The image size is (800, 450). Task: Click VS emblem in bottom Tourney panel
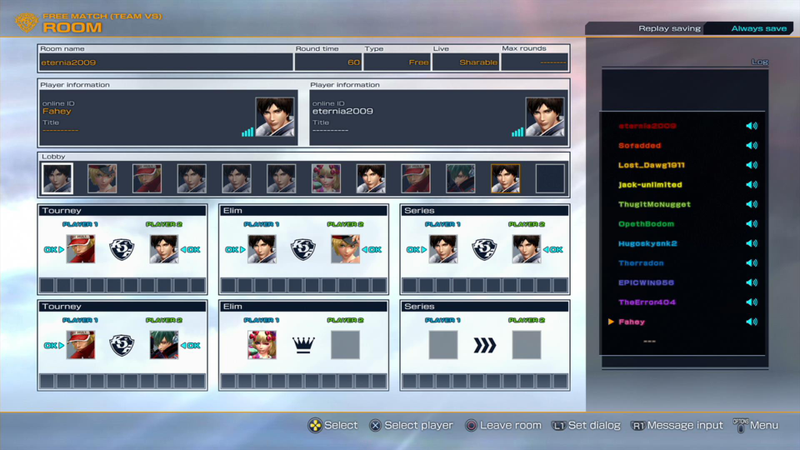coord(122,345)
